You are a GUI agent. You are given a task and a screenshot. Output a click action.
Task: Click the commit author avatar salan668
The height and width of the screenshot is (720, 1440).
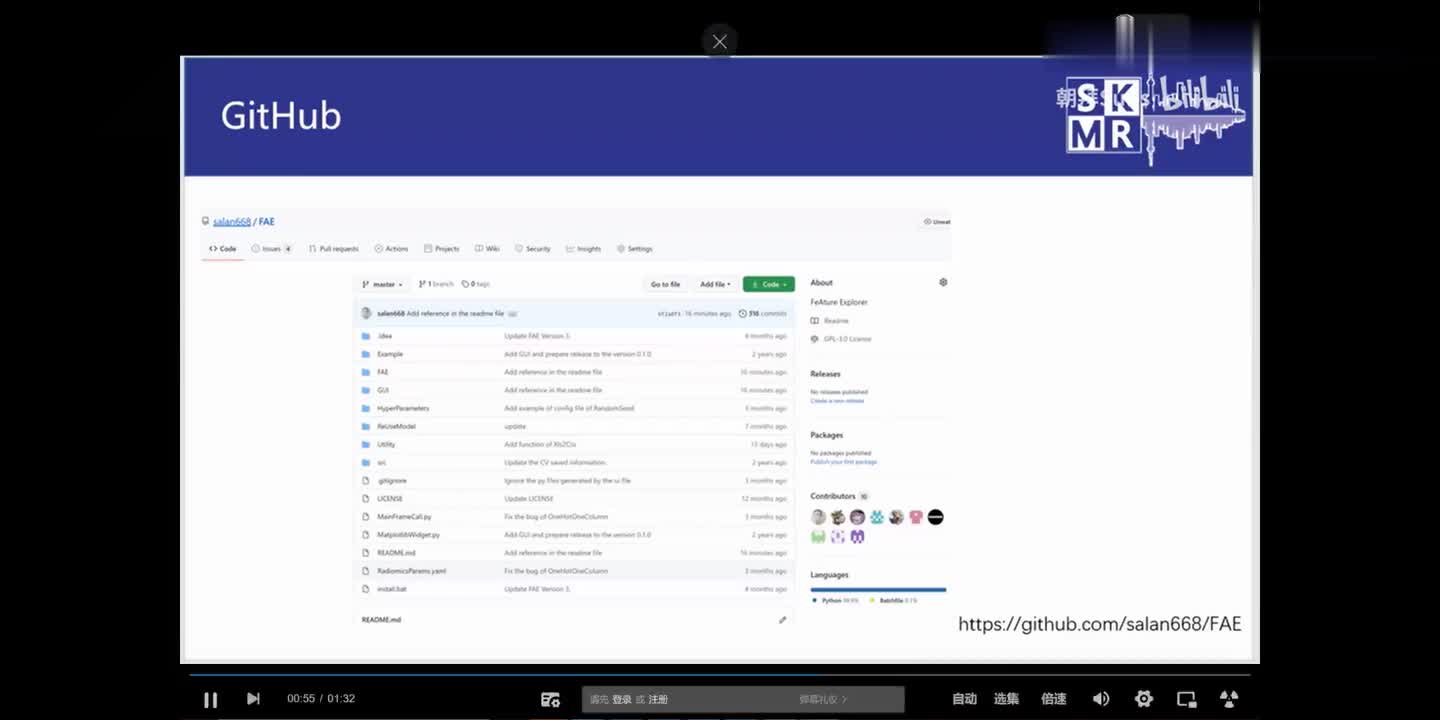point(366,314)
